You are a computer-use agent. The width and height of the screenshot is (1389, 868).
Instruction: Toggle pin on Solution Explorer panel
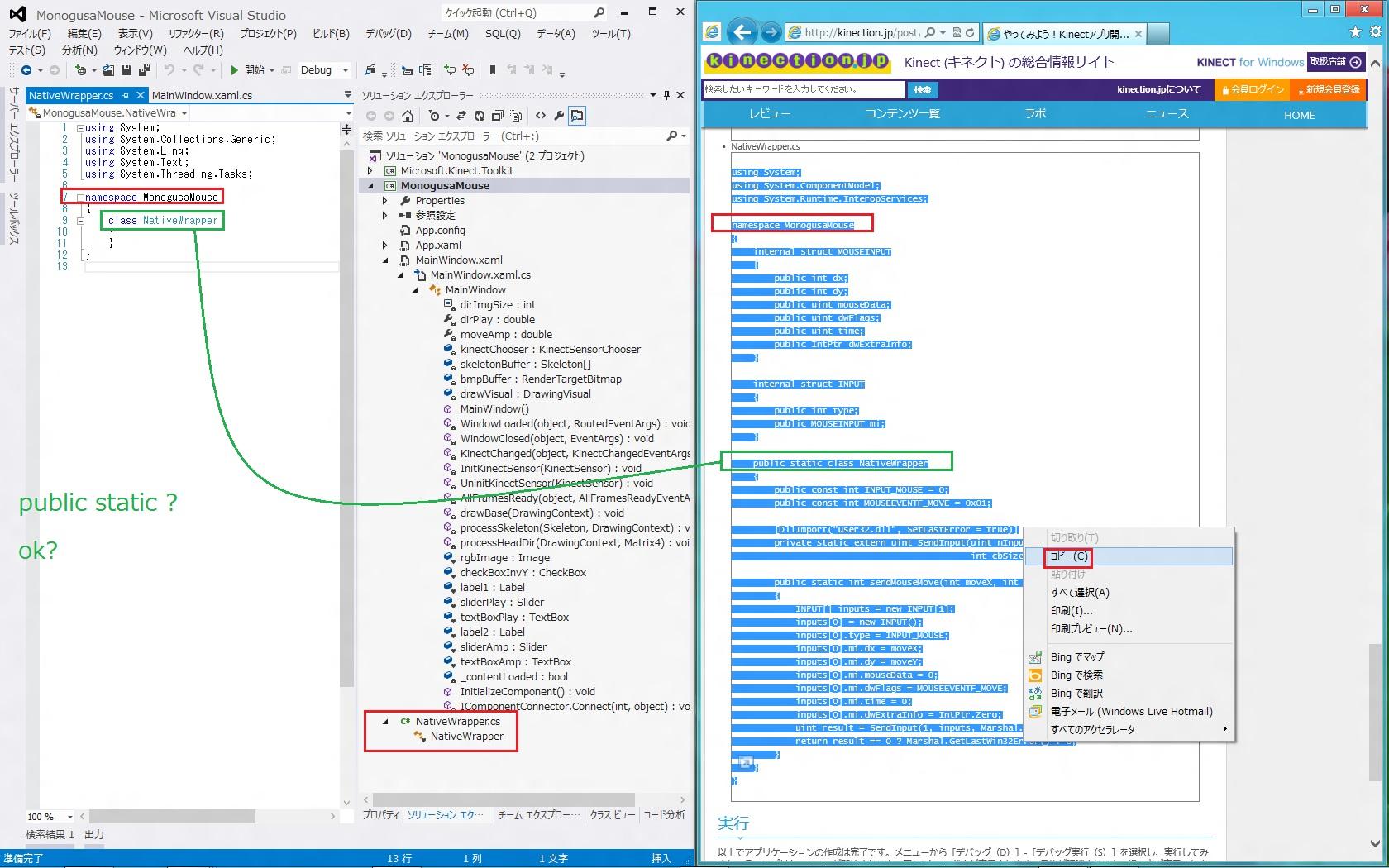pyautogui.click(x=666, y=95)
